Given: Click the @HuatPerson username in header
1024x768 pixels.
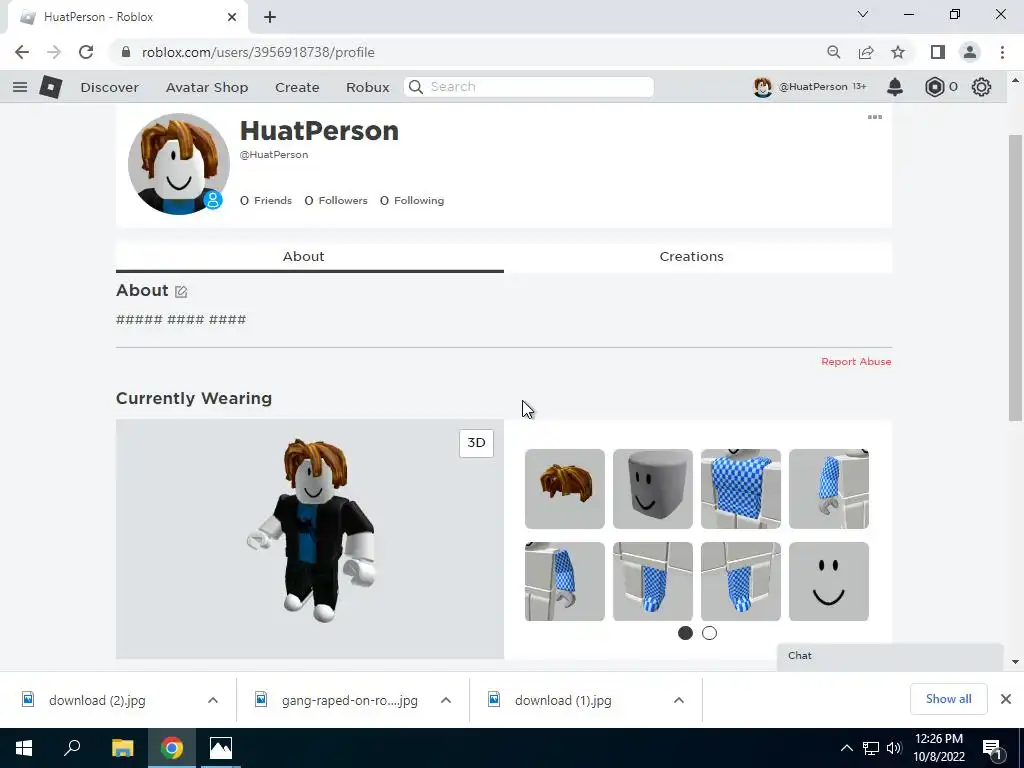Looking at the screenshot, I should [x=813, y=87].
